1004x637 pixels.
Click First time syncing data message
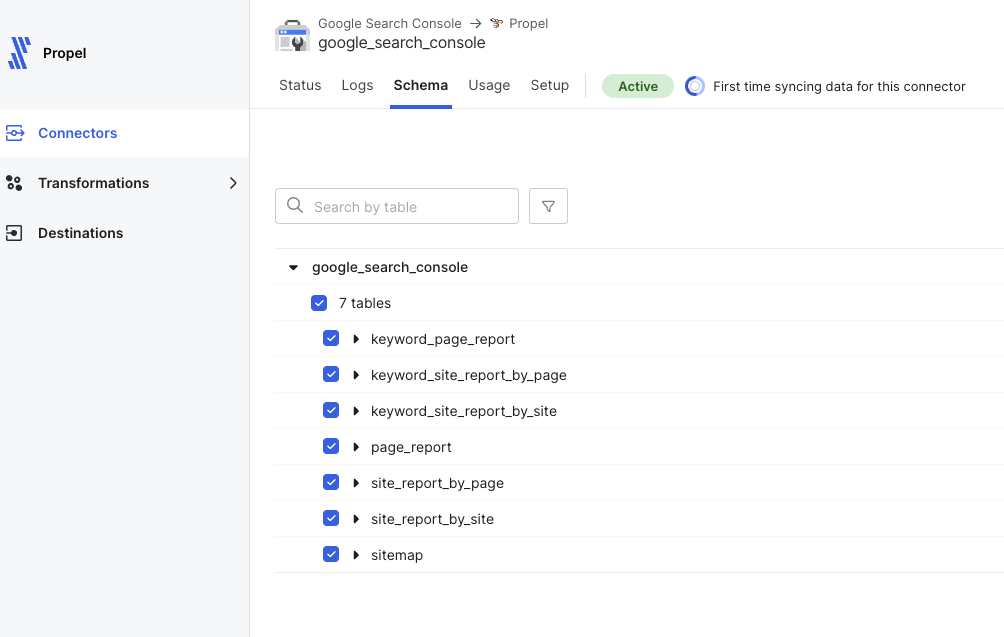[x=839, y=86]
